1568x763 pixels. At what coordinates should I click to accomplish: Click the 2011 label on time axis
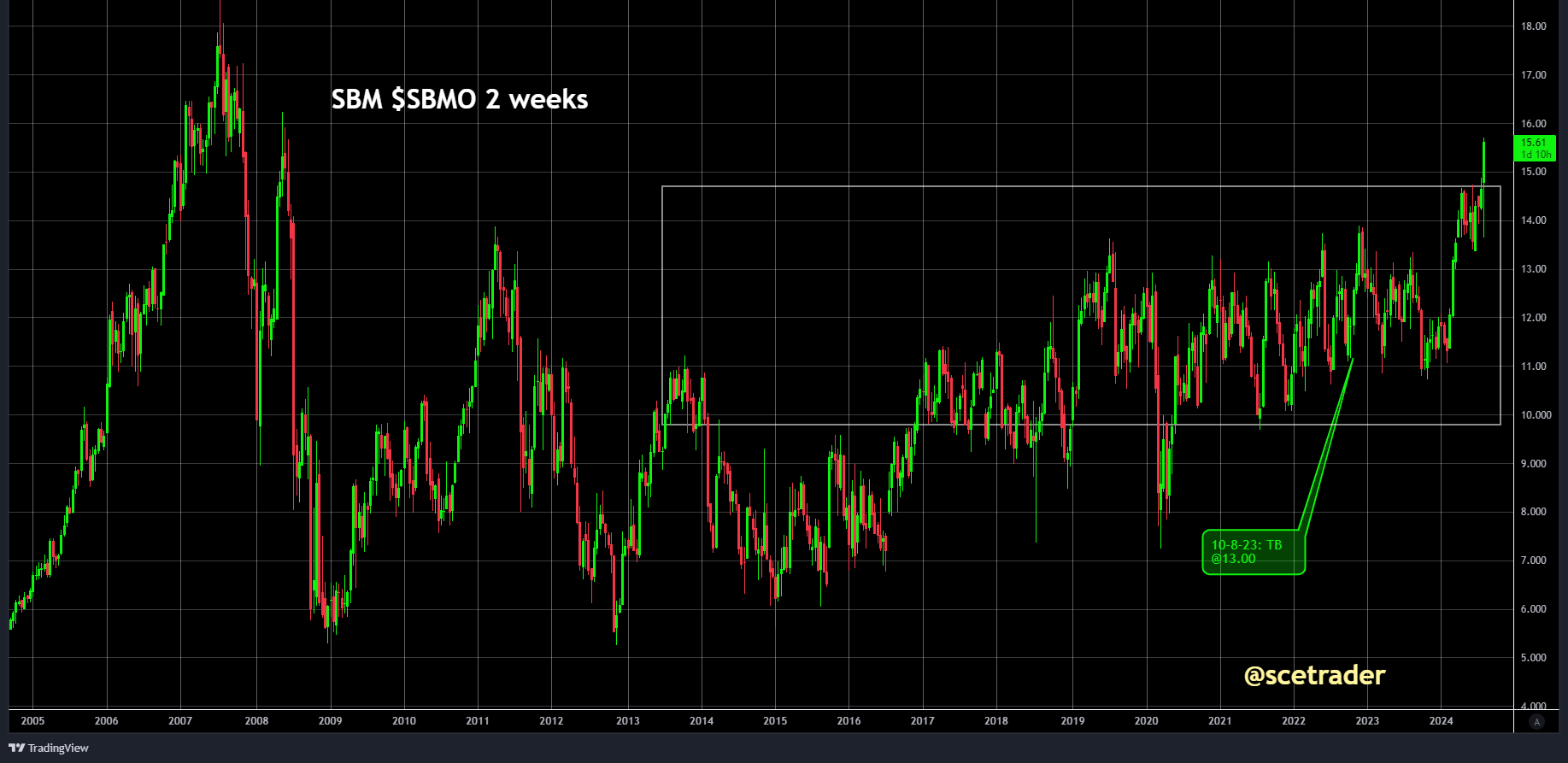478,721
